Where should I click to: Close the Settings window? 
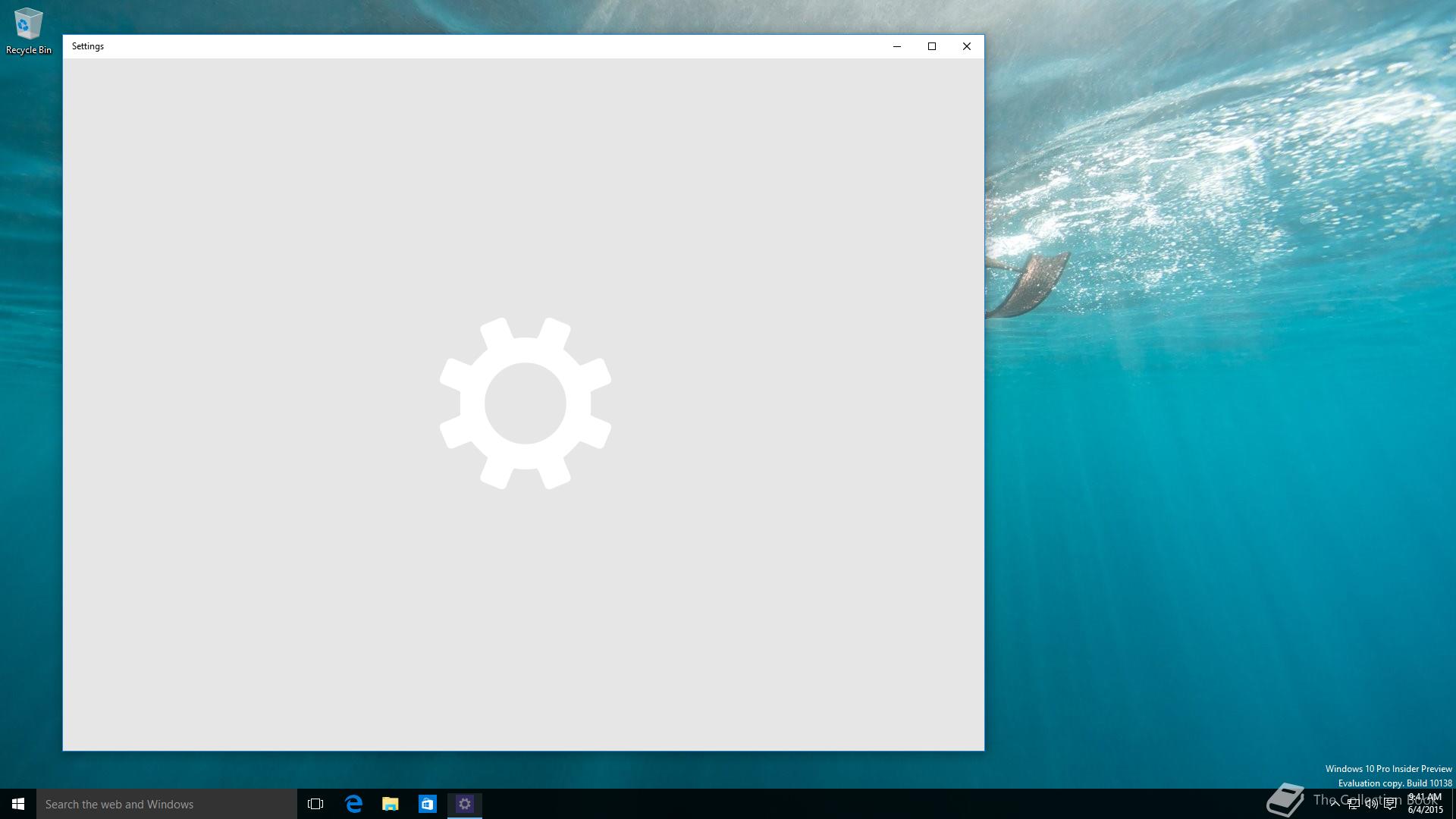point(967,46)
